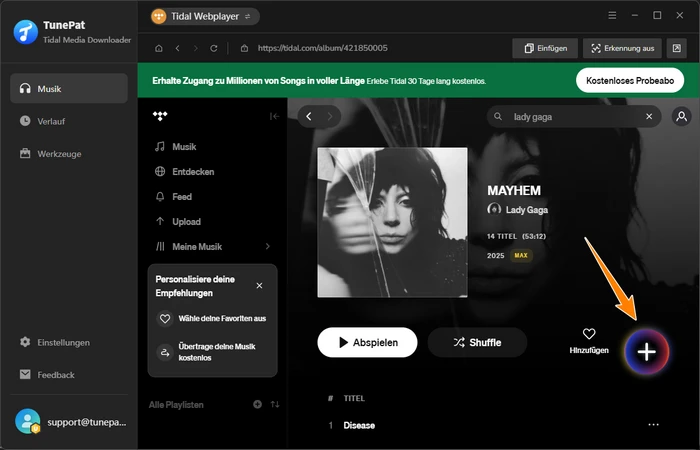This screenshot has height=450, width=700.
Task: Switch source via Tidal Webplayer selector
Action: [x=205, y=17]
